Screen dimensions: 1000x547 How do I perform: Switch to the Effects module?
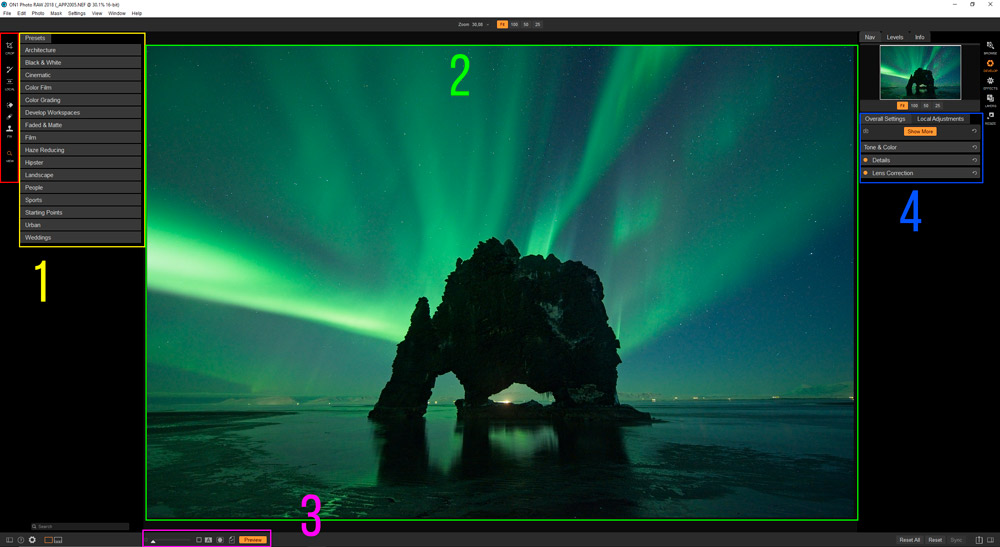pyautogui.click(x=990, y=82)
